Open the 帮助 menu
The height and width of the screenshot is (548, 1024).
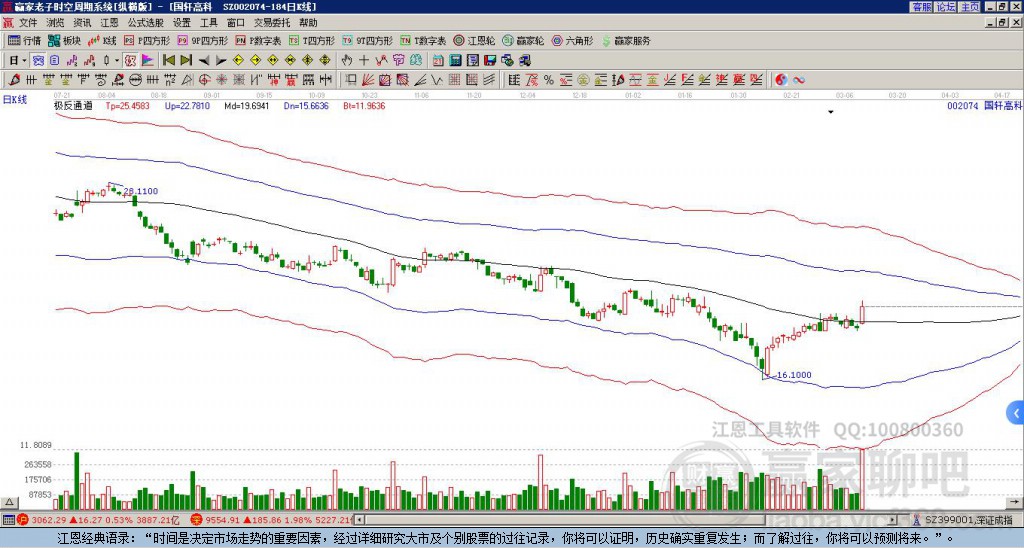[308, 23]
